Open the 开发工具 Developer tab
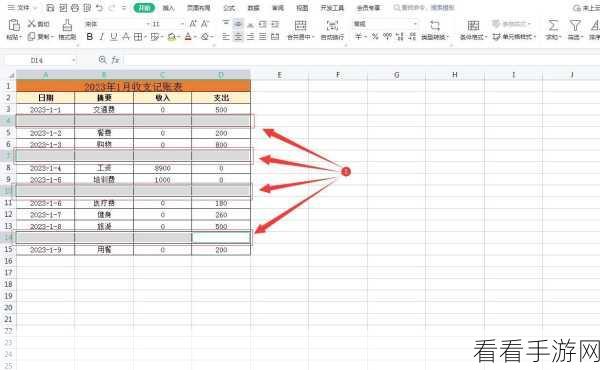600x370 pixels. coord(332,8)
